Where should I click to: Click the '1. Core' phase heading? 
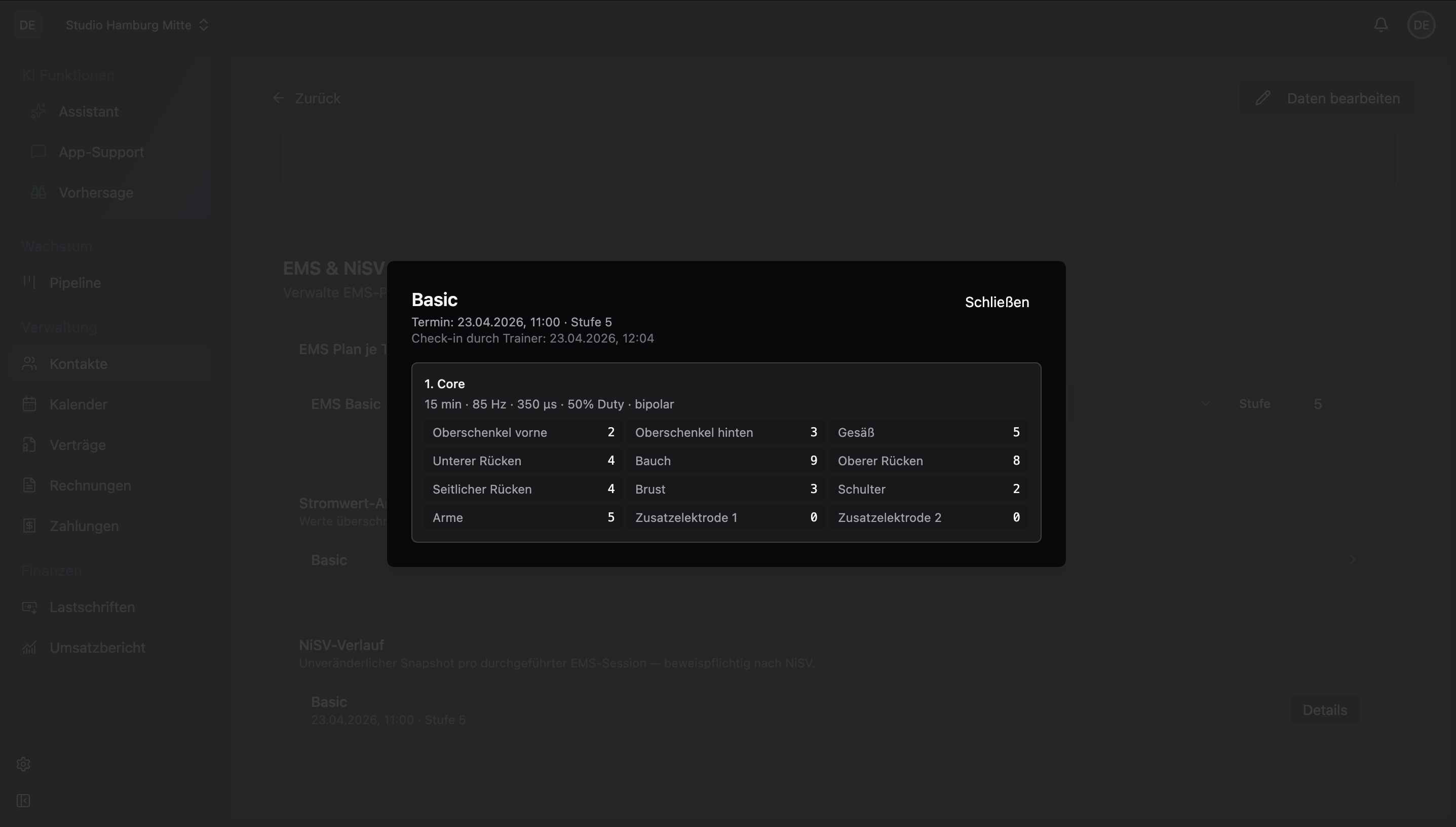(x=445, y=384)
